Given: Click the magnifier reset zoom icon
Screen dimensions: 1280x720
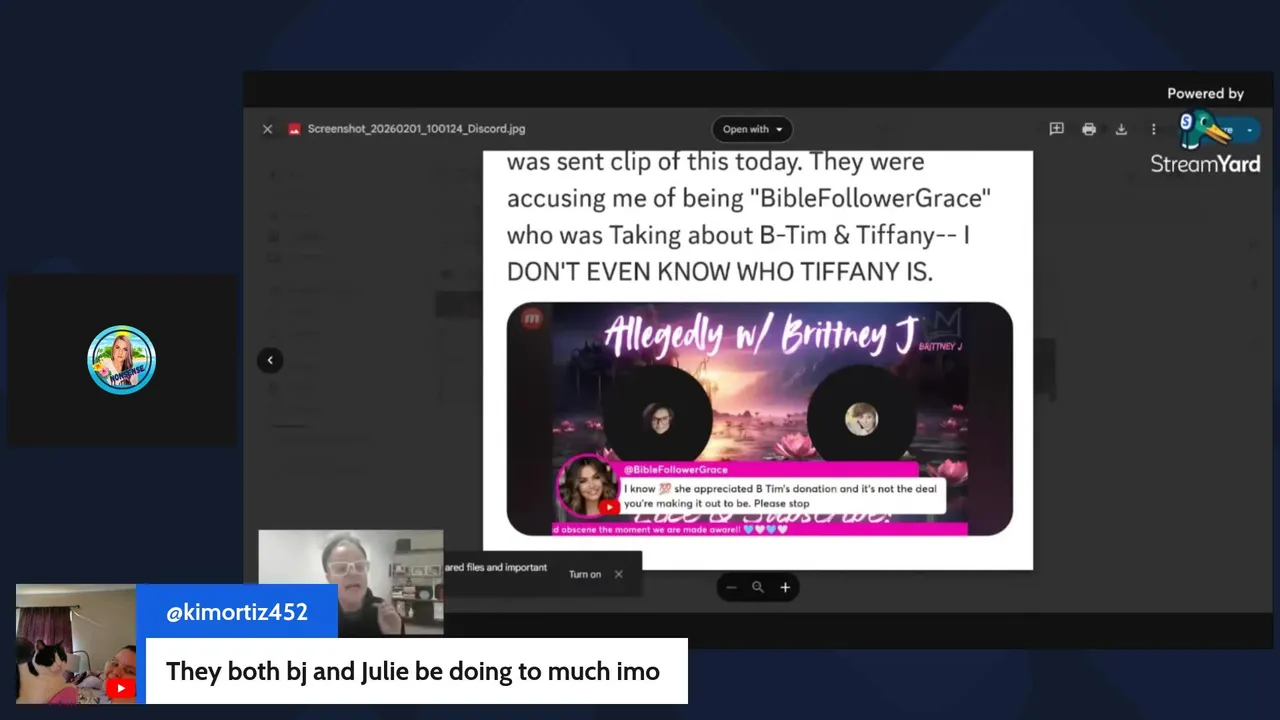Looking at the screenshot, I should click(758, 587).
